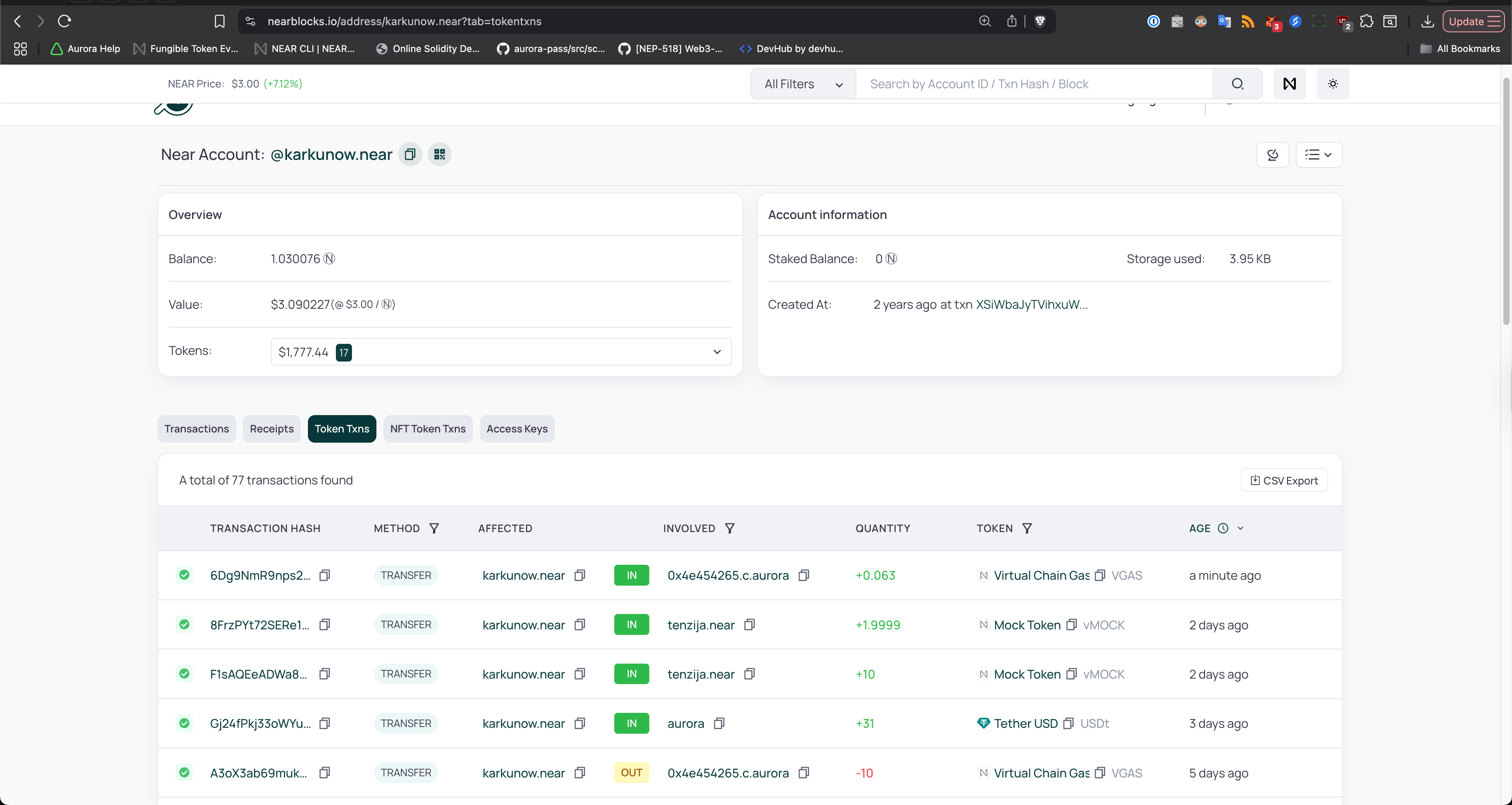Toggle the validator monitor button near account header
This screenshot has width=1512, height=805.
1273,154
